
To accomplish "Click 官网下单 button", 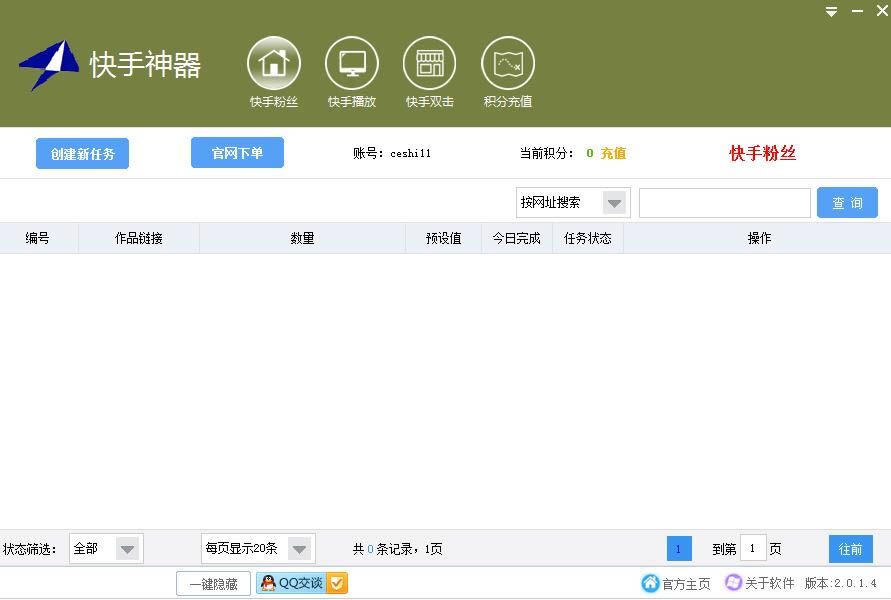I will pos(237,153).
